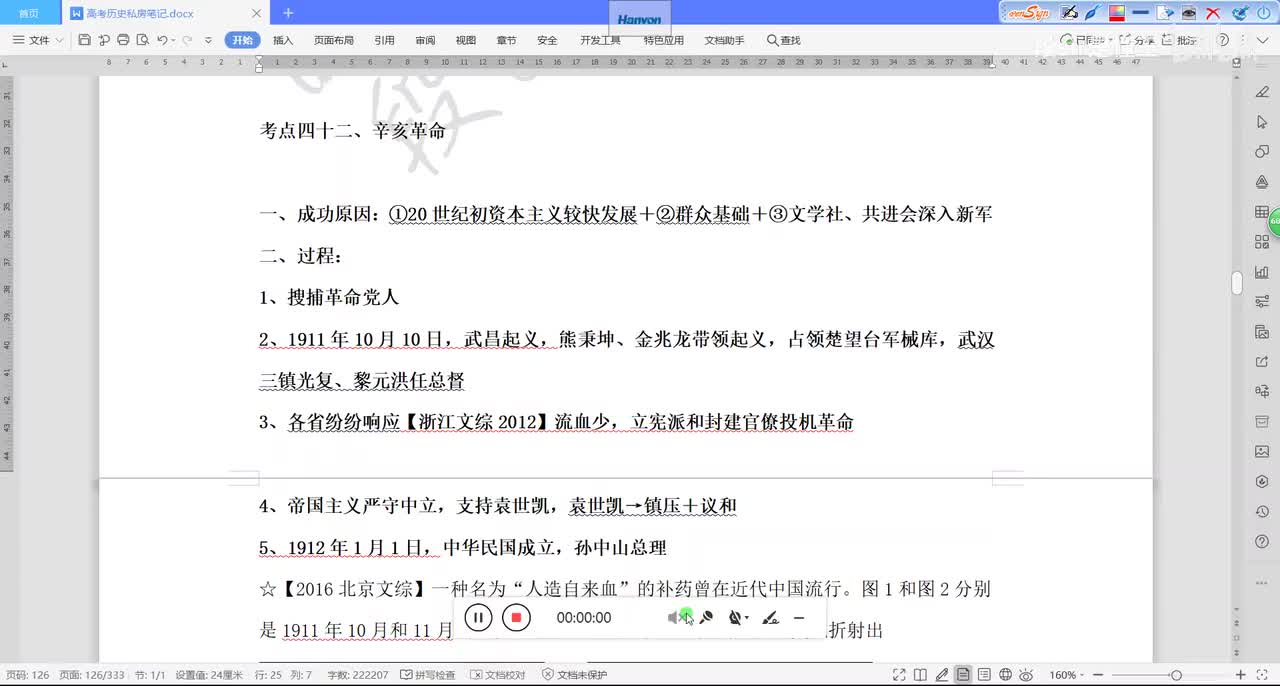Click the penSign eye visibility icon
The width and height of the screenshot is (1280, 686).
pyautogui.click(x=1189, y=13)
